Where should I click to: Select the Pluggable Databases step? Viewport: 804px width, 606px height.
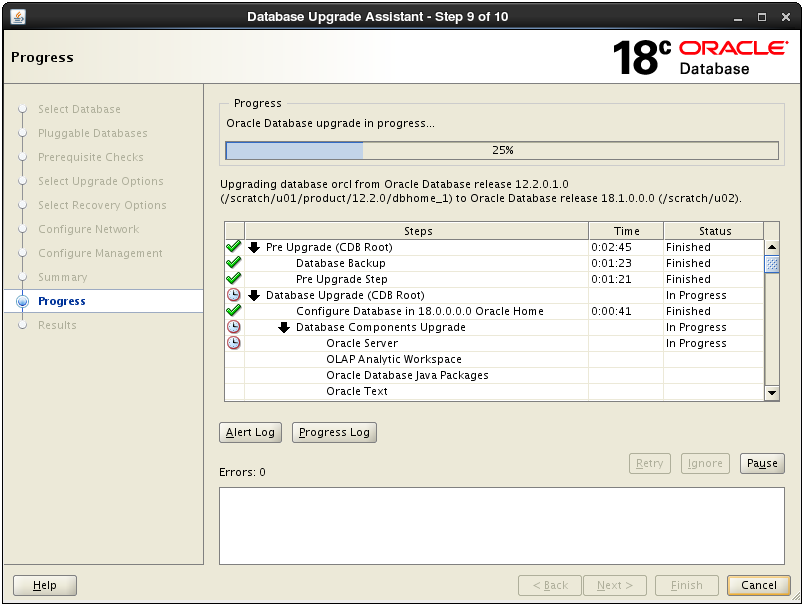93,133
